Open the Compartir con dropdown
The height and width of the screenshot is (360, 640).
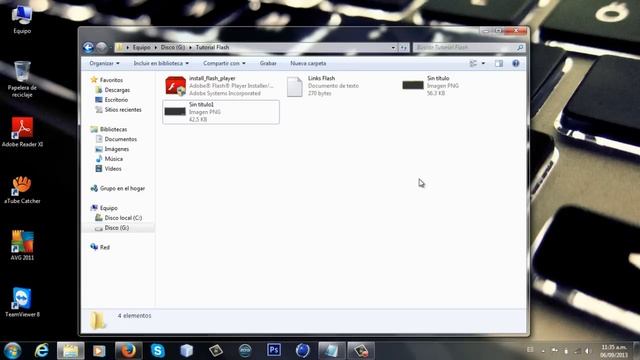pyautogui.click(x=224, y=63)
